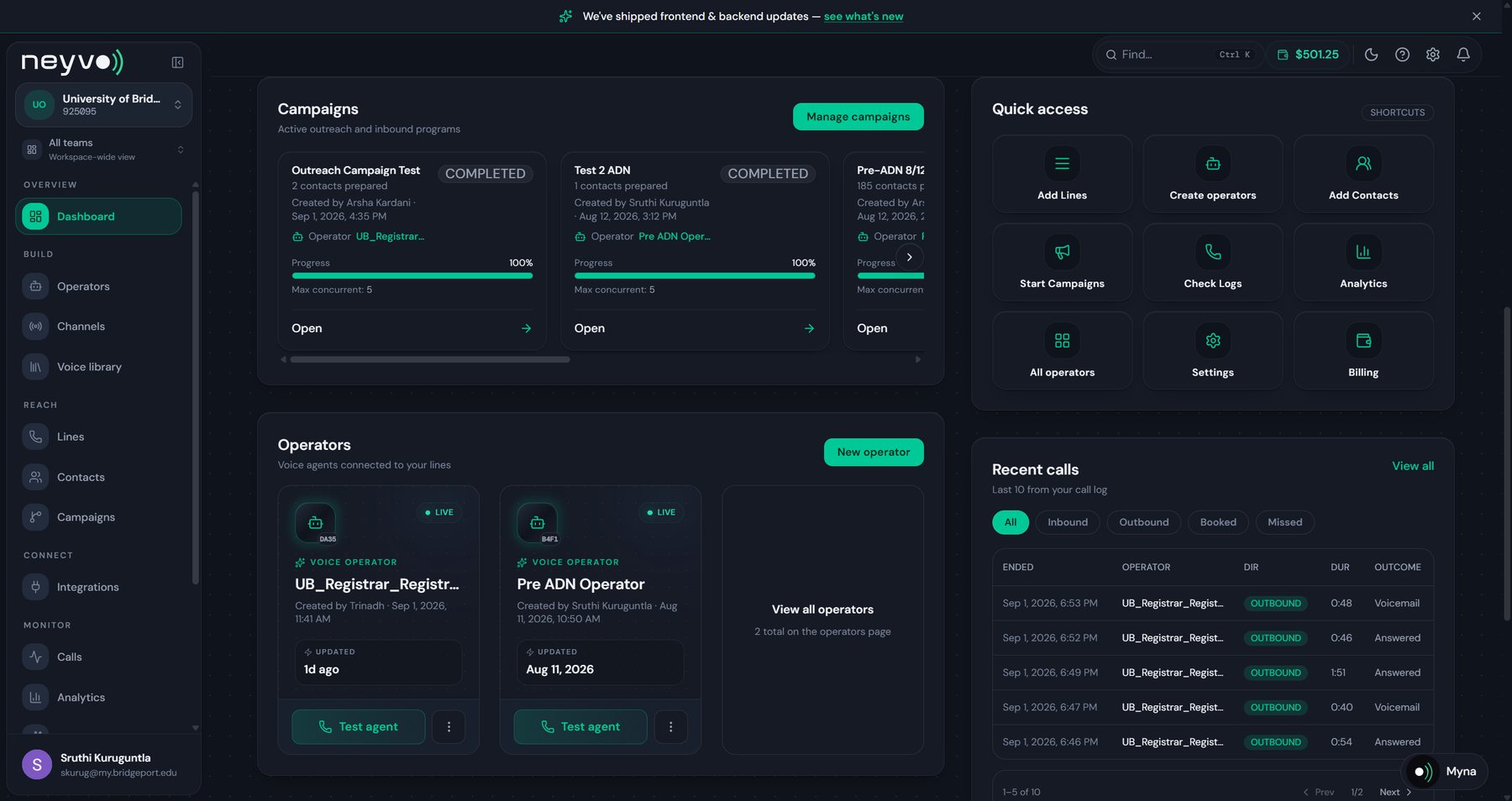Collapse the sidebar panel icon
The height and width of the screenshot is (801, 1512).
[x=177, y=62]
